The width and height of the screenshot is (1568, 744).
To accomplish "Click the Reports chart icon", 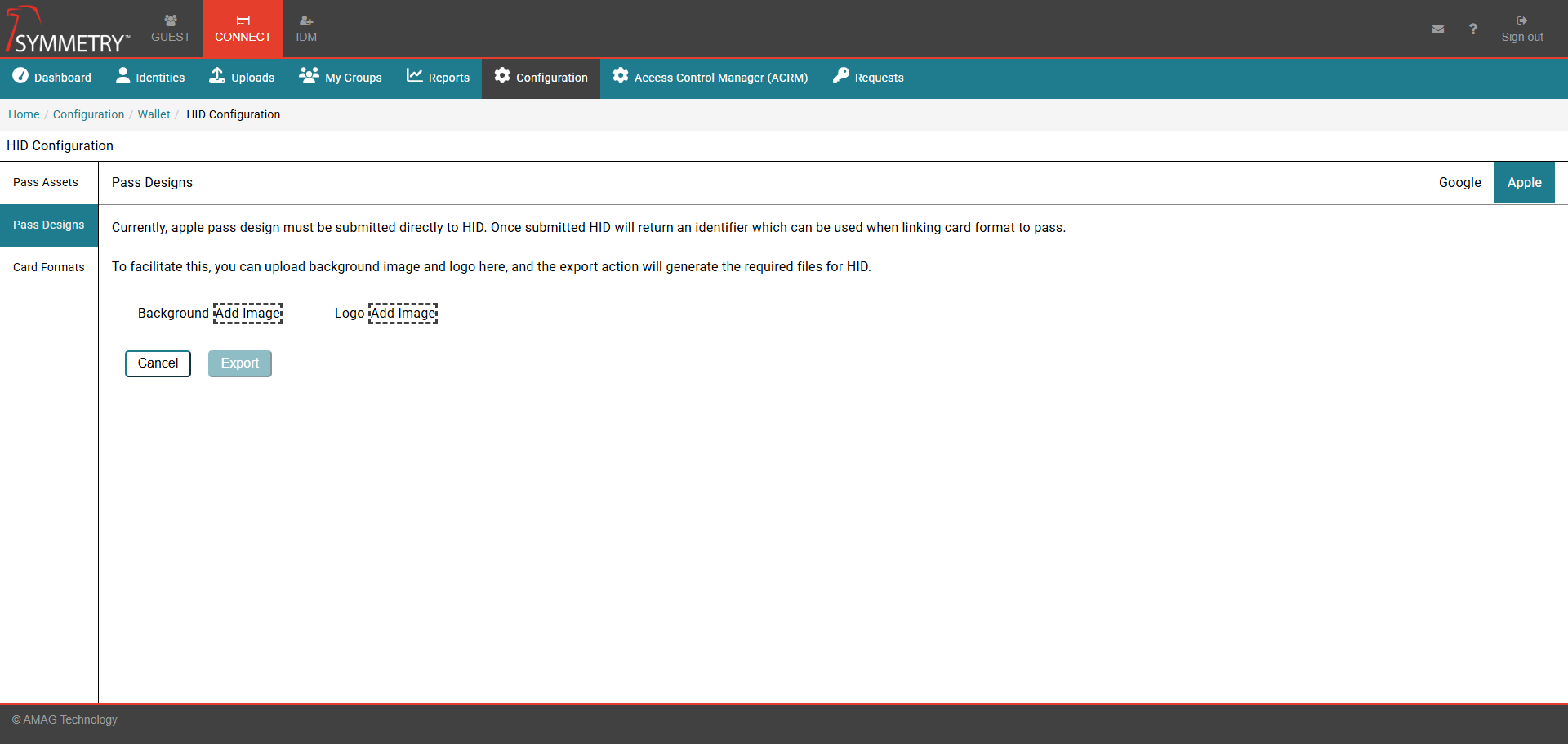I will [x=415, y=75].
